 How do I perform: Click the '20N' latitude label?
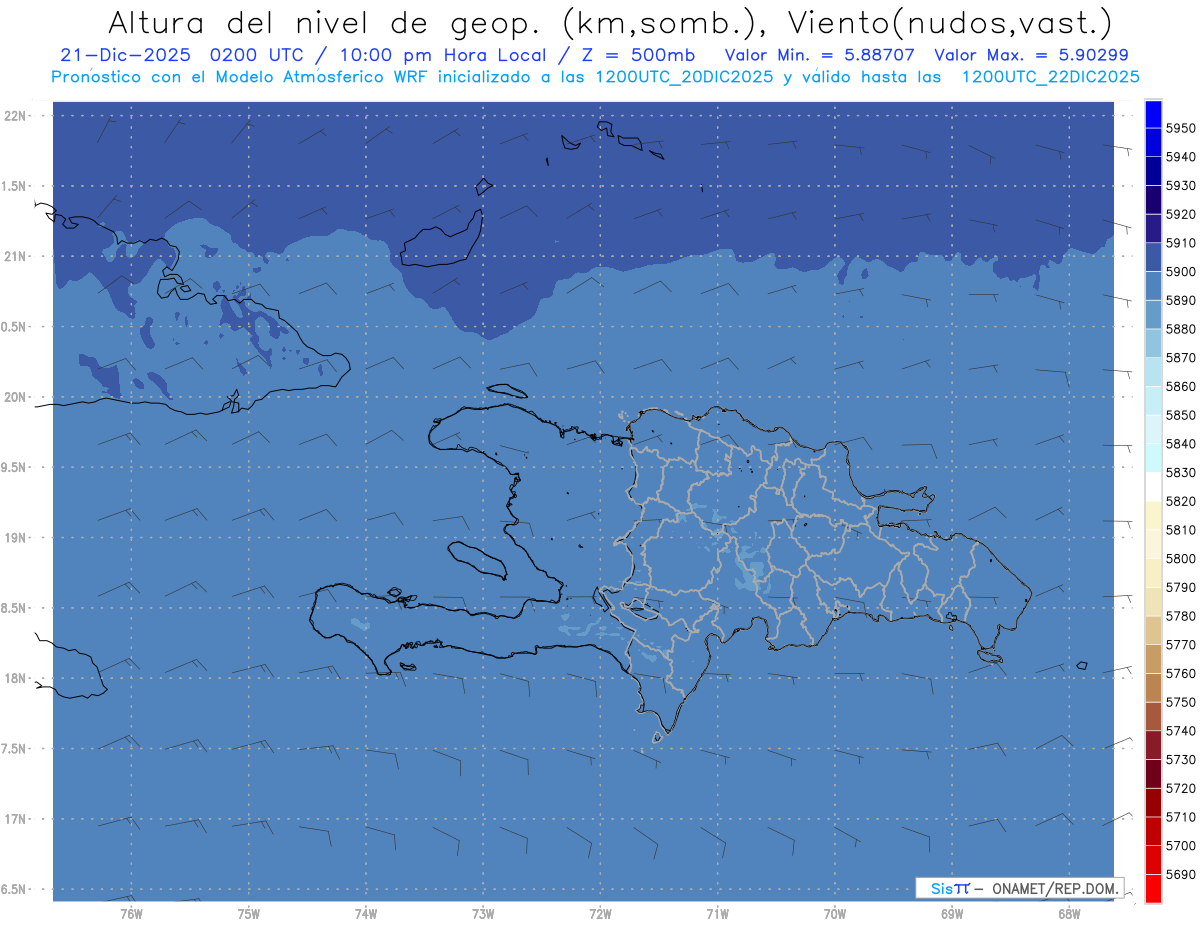(x=15, y=397)
